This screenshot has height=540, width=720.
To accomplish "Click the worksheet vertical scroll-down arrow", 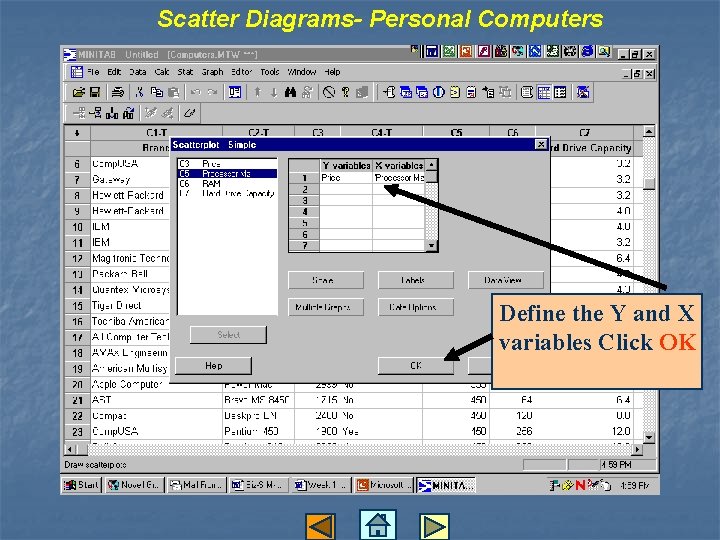I will click(x=648, y=437).
